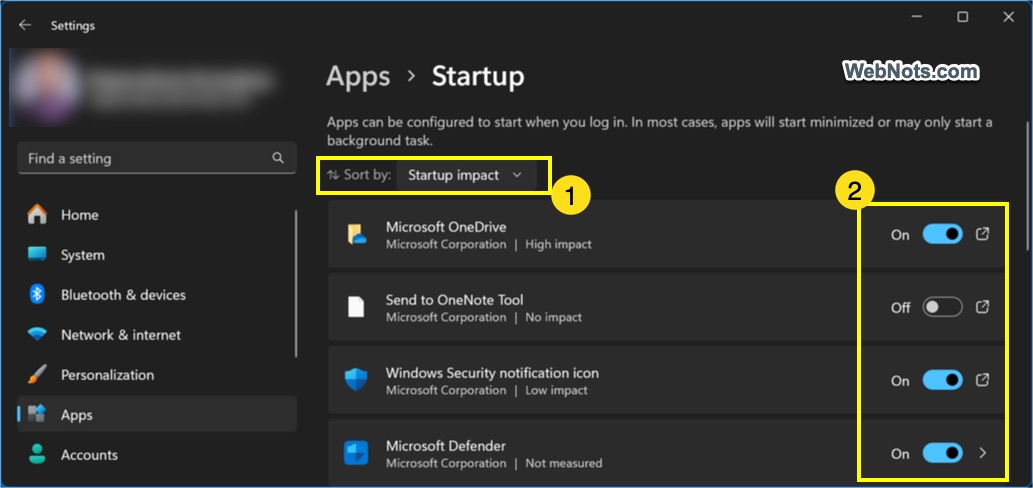Click the Microsoft OneDrive title text
Image resolution: width=1033 pixels, height=488 pixels.
(x=446, y=227)
